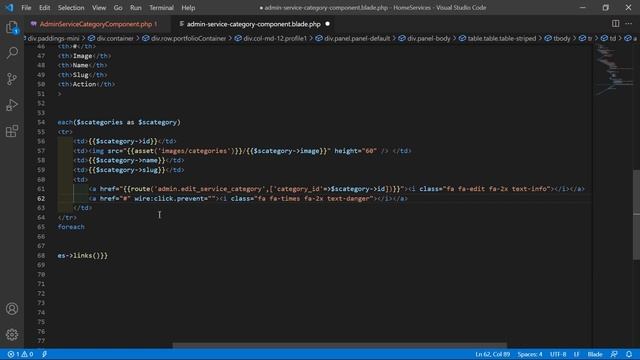The image size is (640, 360).
Task: Split the editor to the right
Action: [x=615, y=24]
